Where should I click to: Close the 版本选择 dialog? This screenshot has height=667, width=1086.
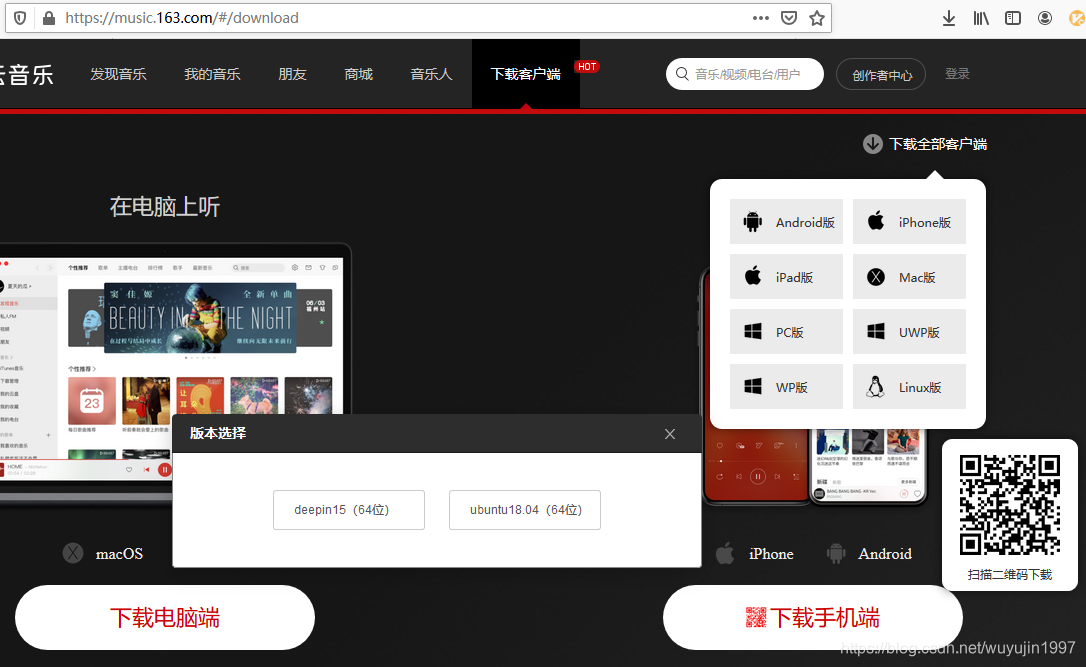click(670, 434)
